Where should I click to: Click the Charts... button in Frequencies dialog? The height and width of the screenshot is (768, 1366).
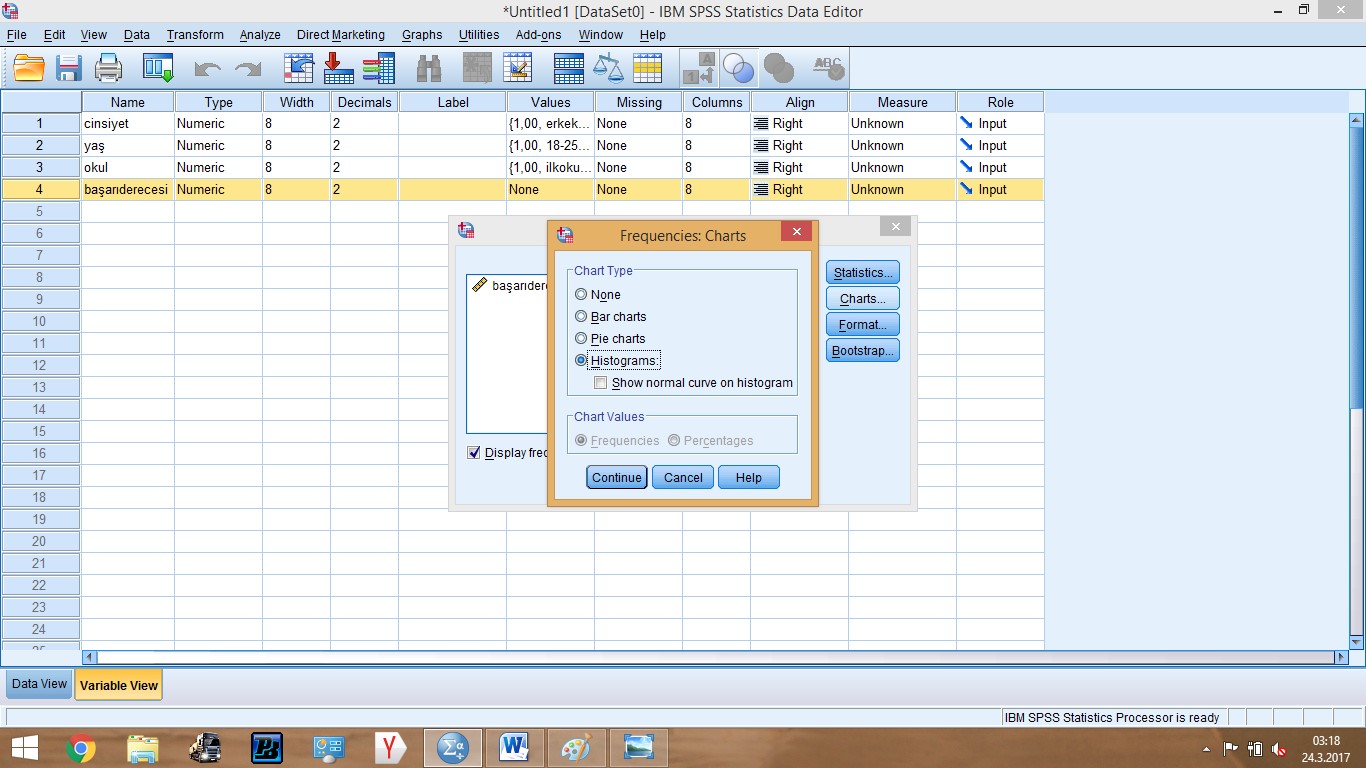click(863, 299)
